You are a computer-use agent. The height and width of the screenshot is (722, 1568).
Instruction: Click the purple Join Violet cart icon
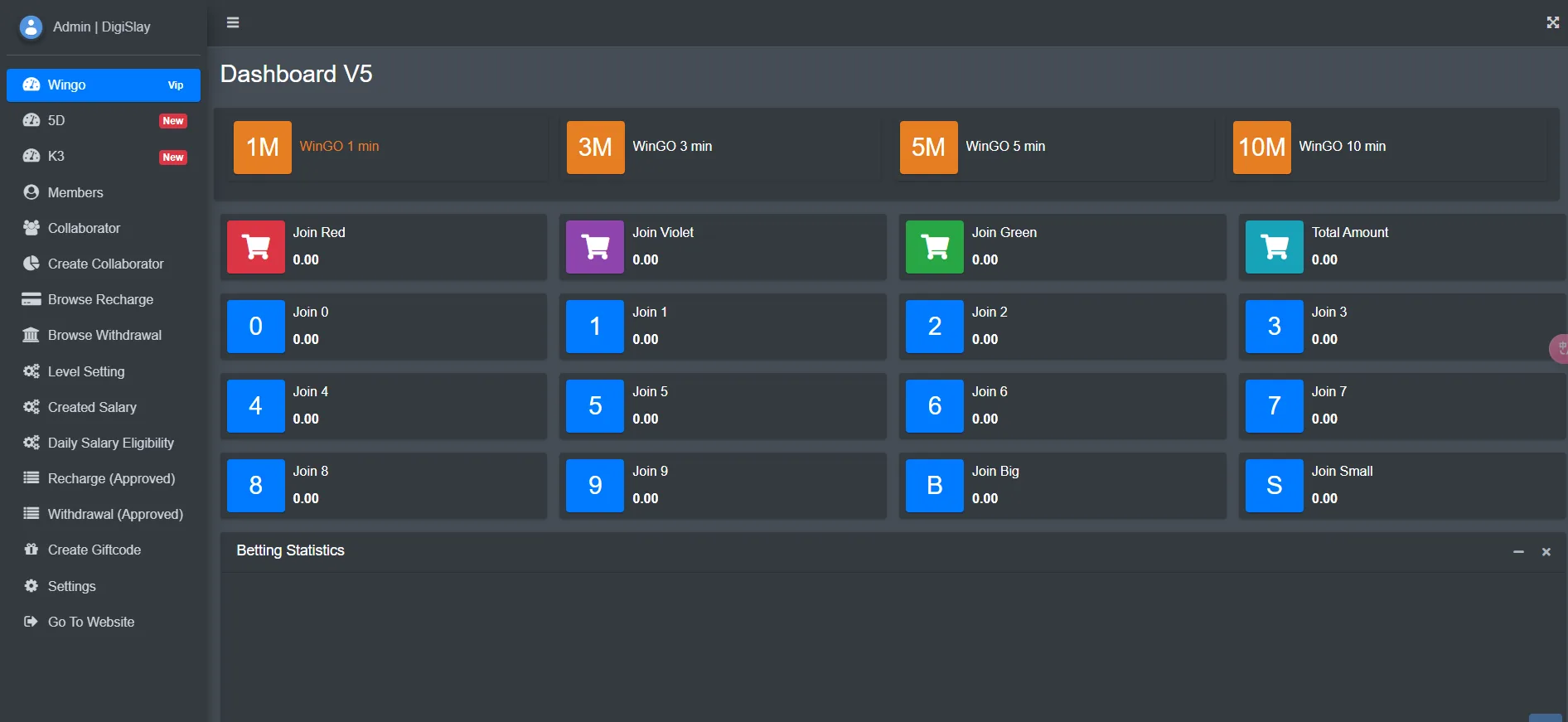click(595, 247)
